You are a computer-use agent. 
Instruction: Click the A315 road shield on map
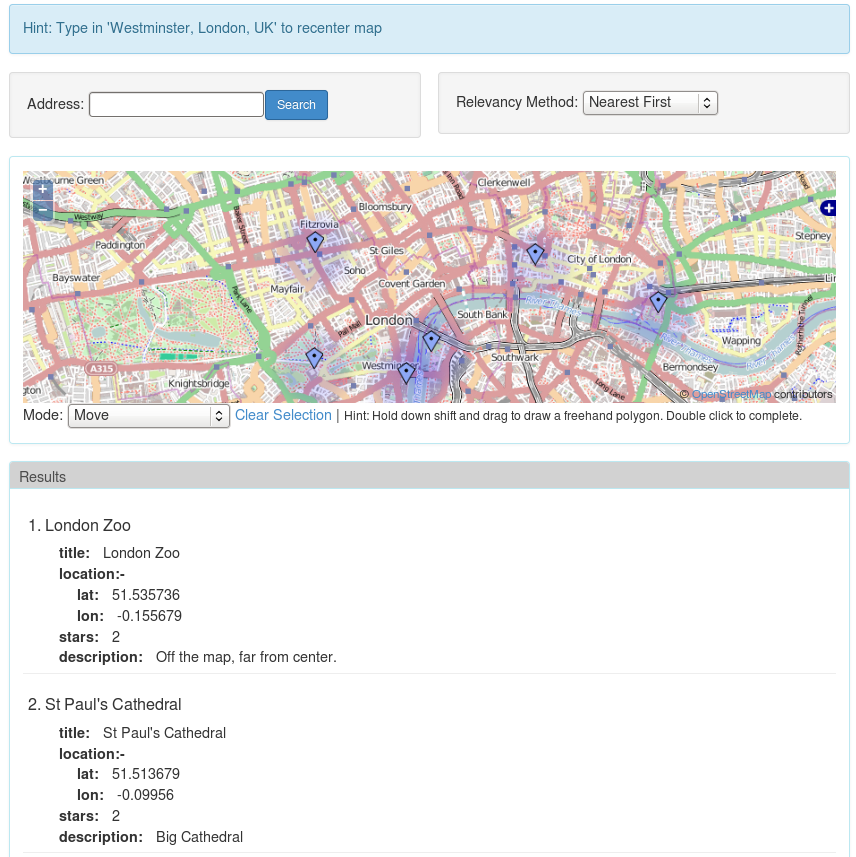(102, 368)
